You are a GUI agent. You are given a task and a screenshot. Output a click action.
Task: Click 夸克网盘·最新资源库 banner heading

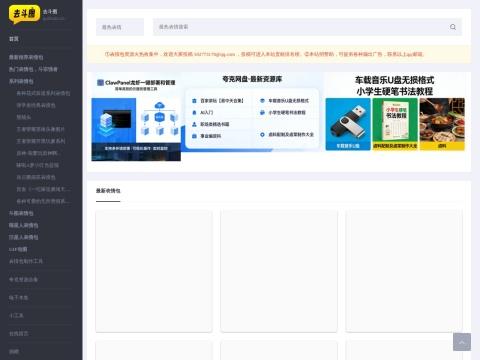(x=252, y=79)
